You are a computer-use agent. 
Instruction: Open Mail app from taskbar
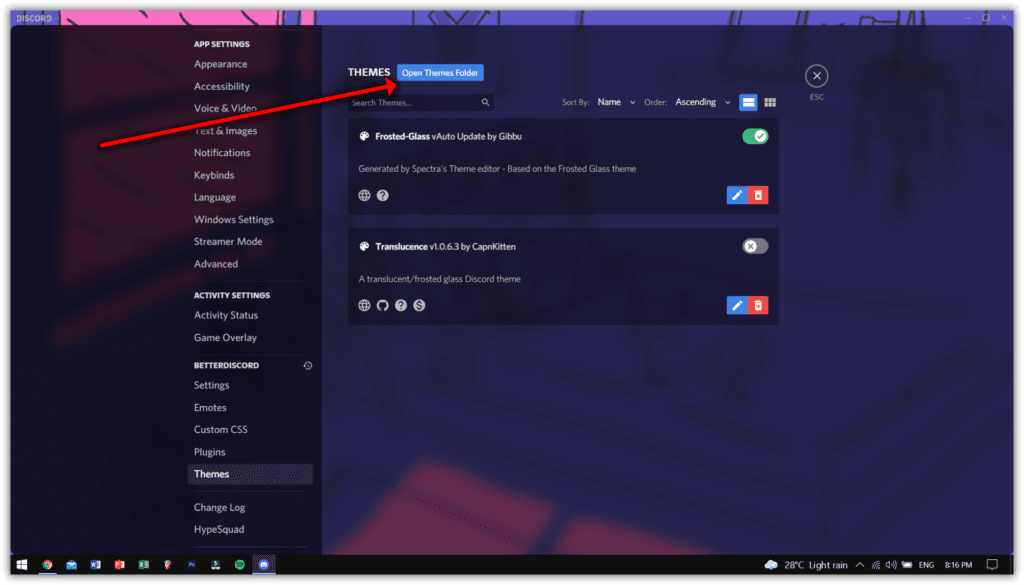pos(71,565)
